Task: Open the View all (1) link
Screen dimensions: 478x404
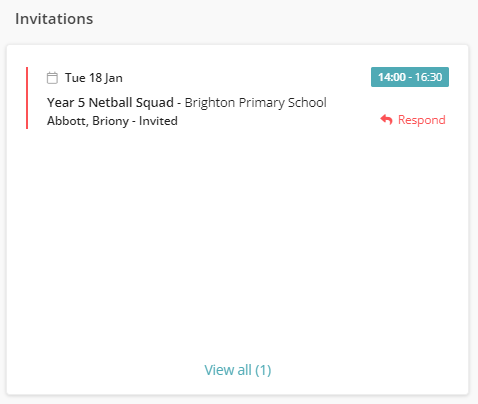Action: point(238,370)
